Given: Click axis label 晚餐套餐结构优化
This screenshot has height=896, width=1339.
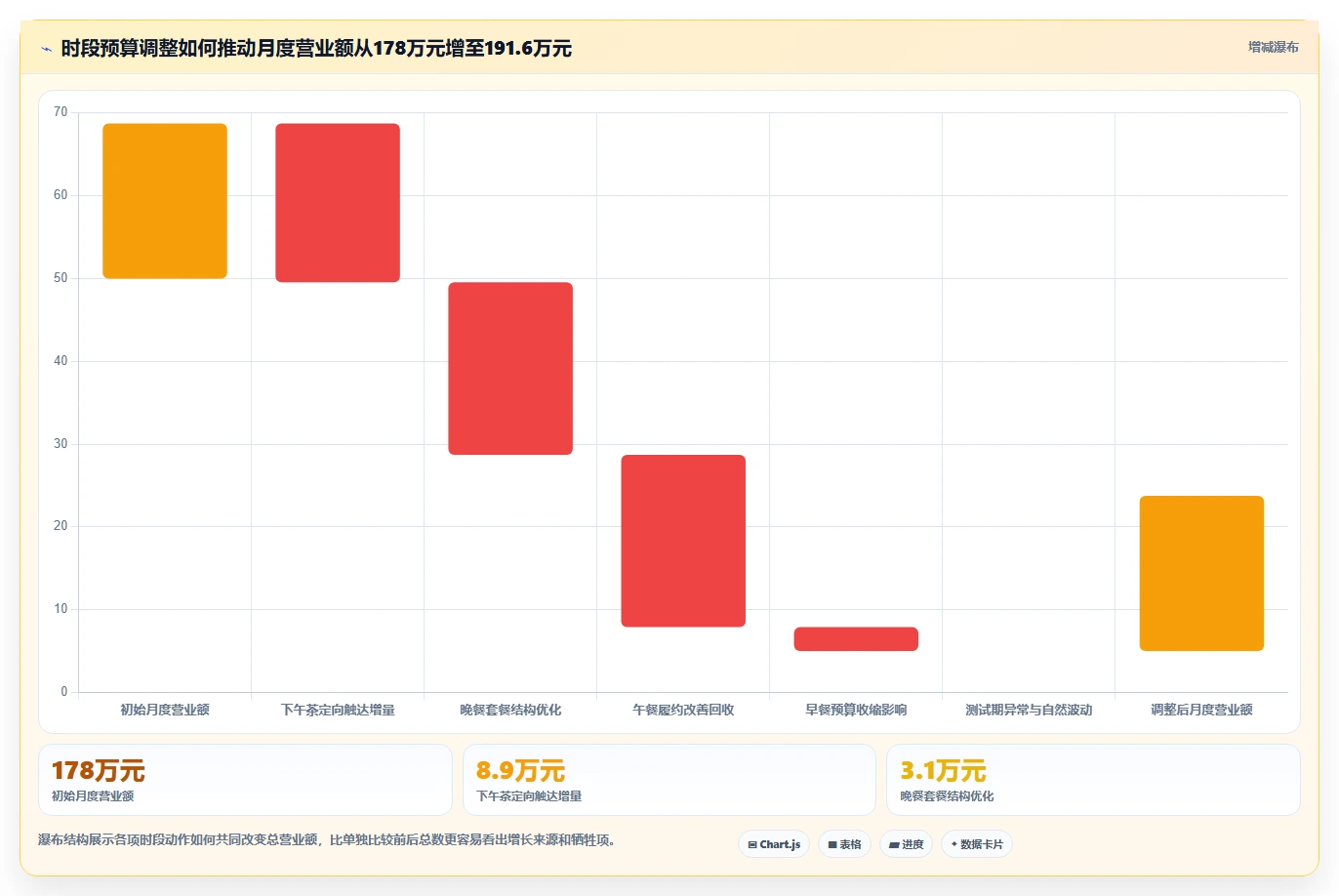Looking at the screenshot, I should 510,710.
